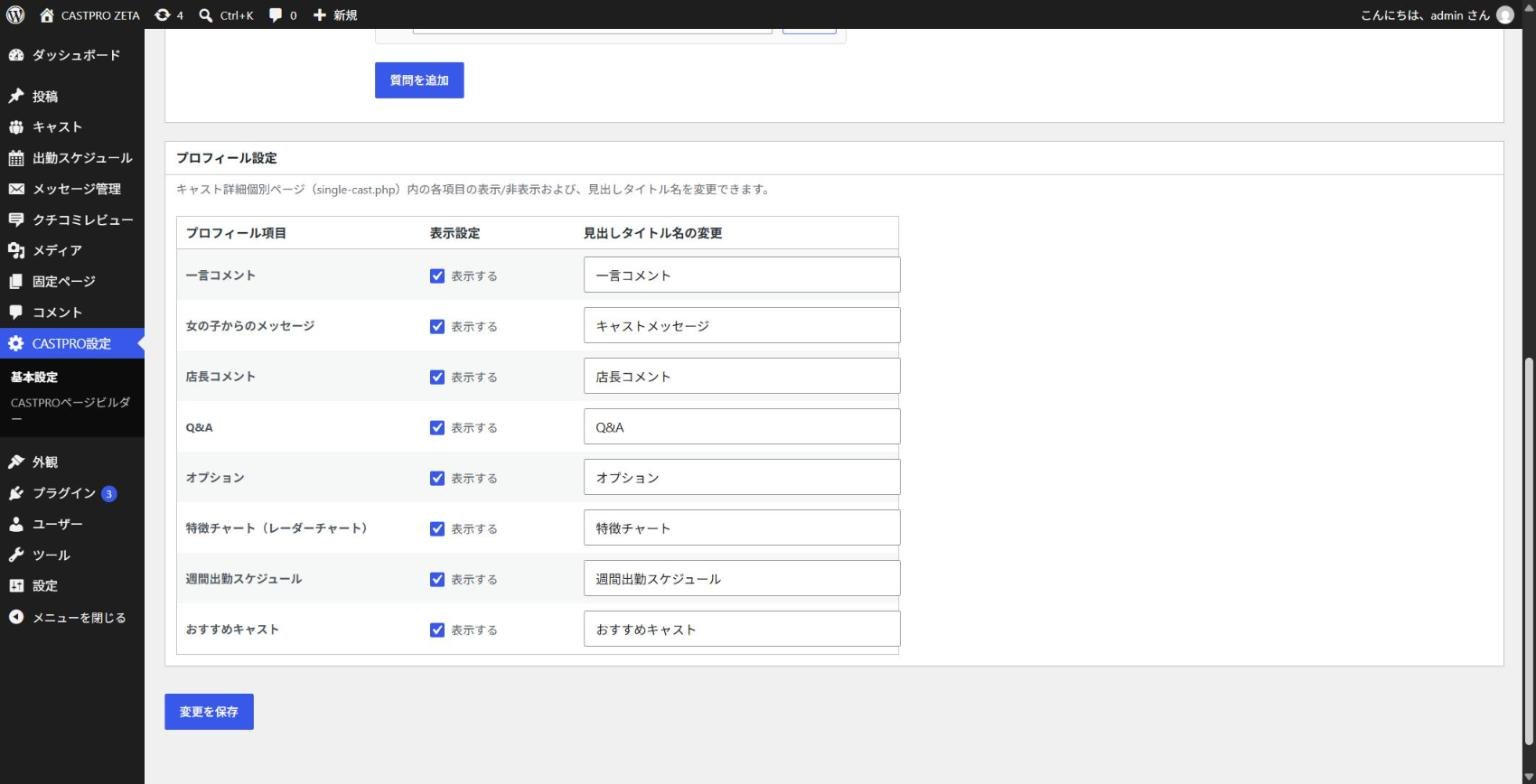
Task: Open 投稿 pin icon menu
Action: point(16,96)
